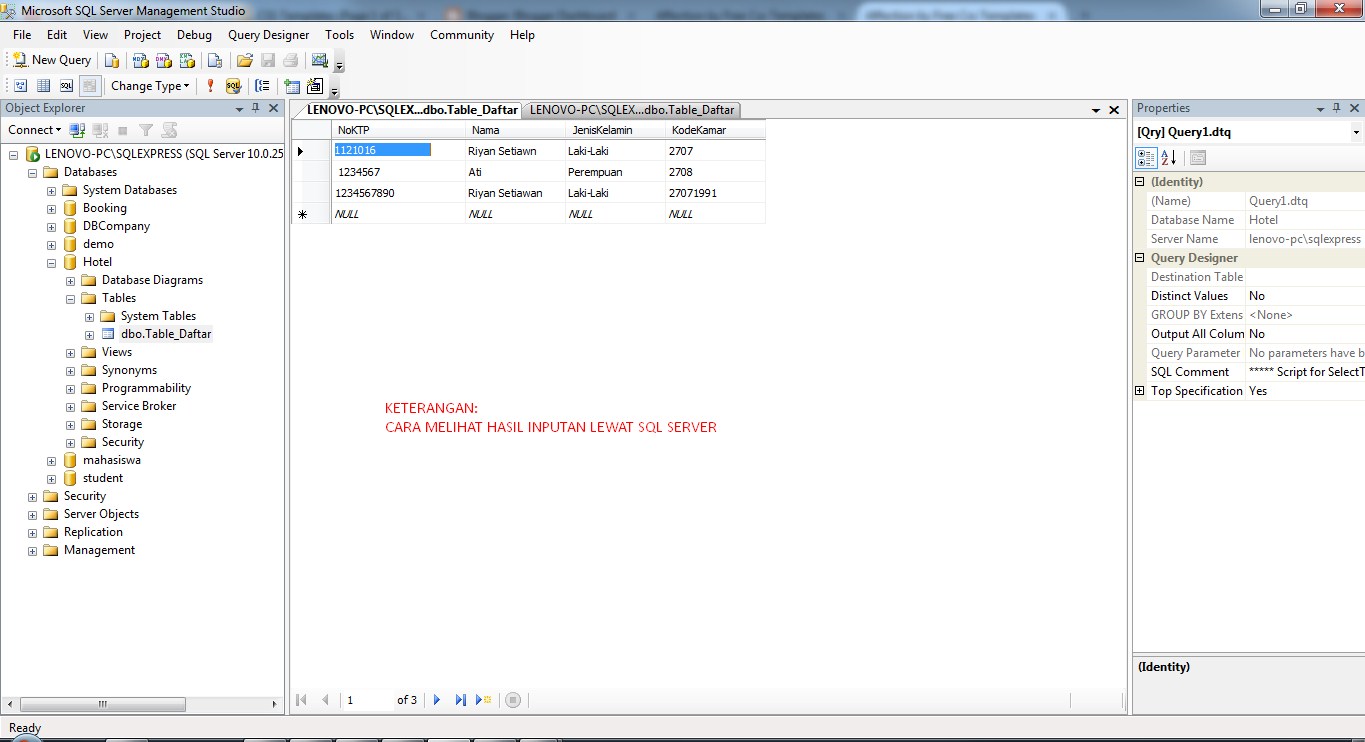Click the Verify SQL Syntax toolbar icon
1365x742 pixels.
pos(233,85)
